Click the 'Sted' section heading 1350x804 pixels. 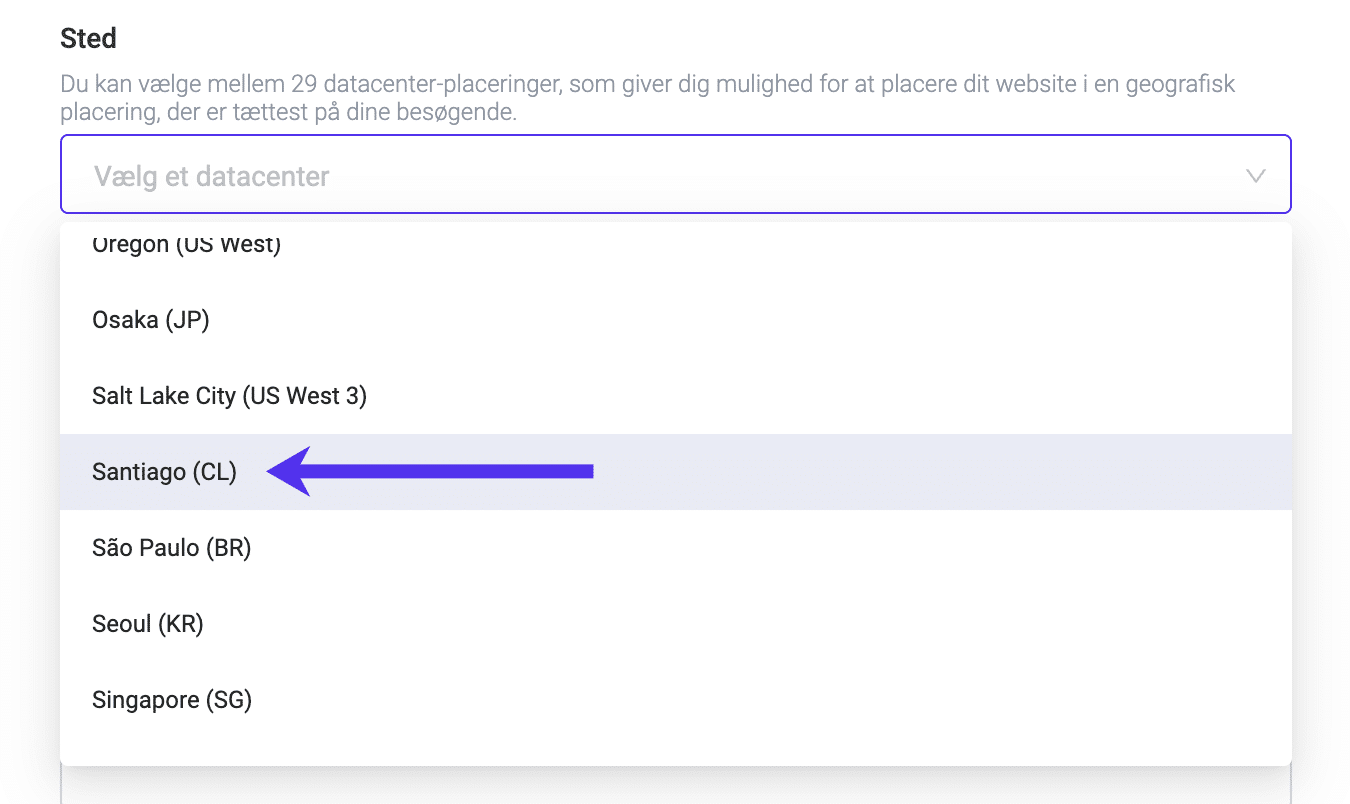tap(88, 39)
